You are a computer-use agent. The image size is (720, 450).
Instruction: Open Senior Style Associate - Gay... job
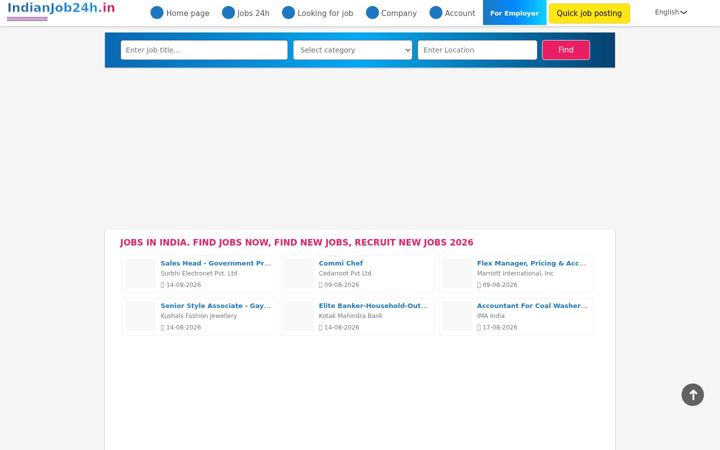pyautogui.click(x=216, y=306)
